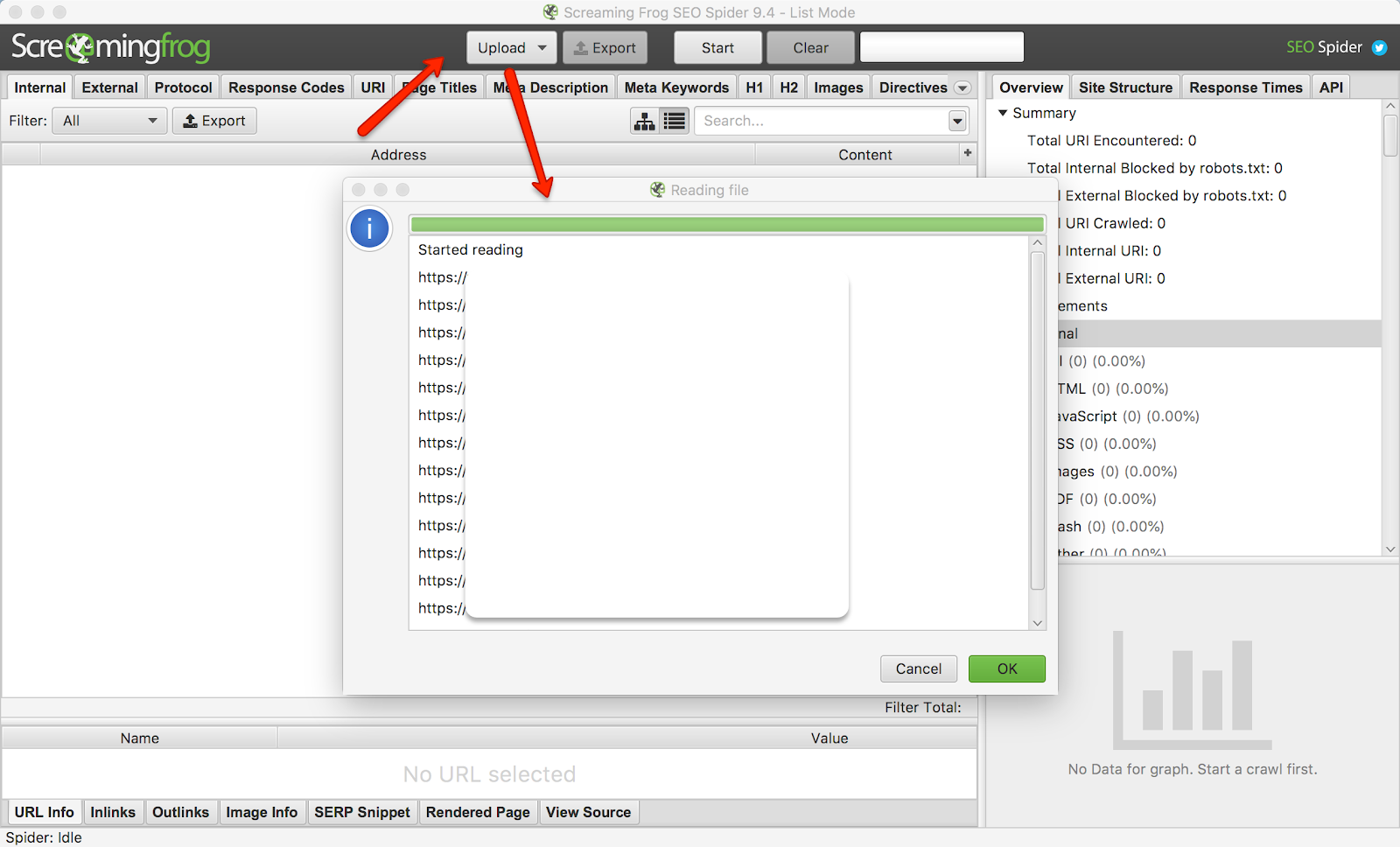Viewport: 1400px width, 847px height.
Task: Open the Page Titles tab
Action: tap(440, 87)
